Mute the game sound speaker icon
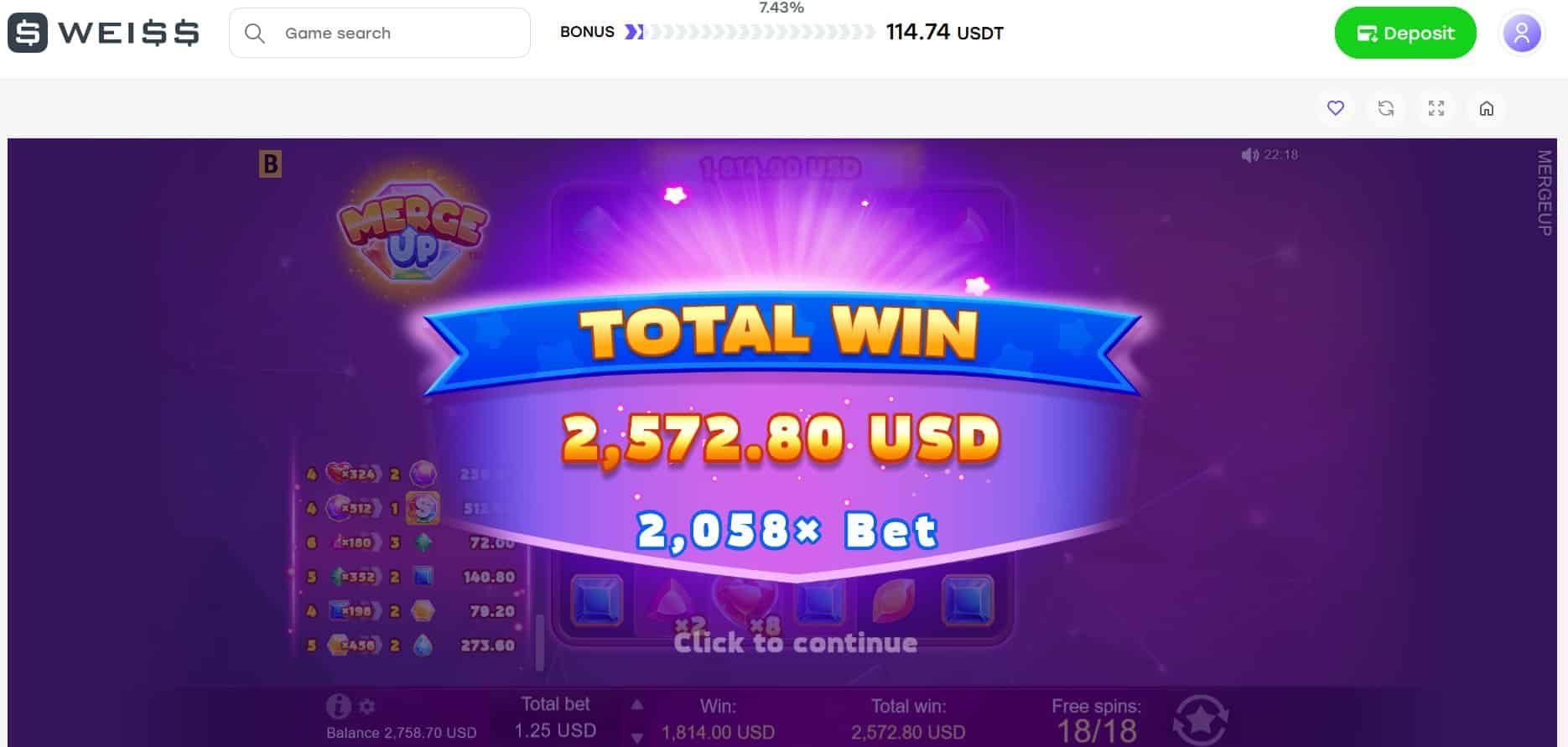 1249,155
